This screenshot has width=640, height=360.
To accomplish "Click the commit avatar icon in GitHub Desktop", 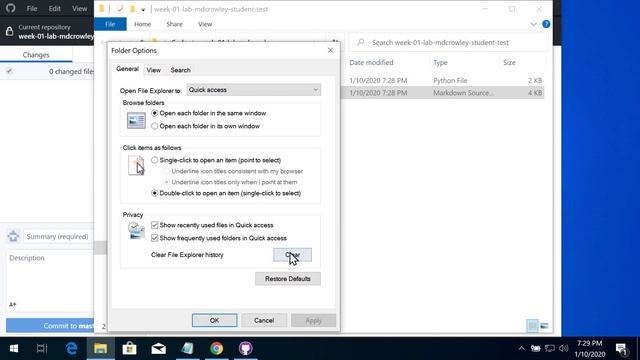I will (13, 236).
